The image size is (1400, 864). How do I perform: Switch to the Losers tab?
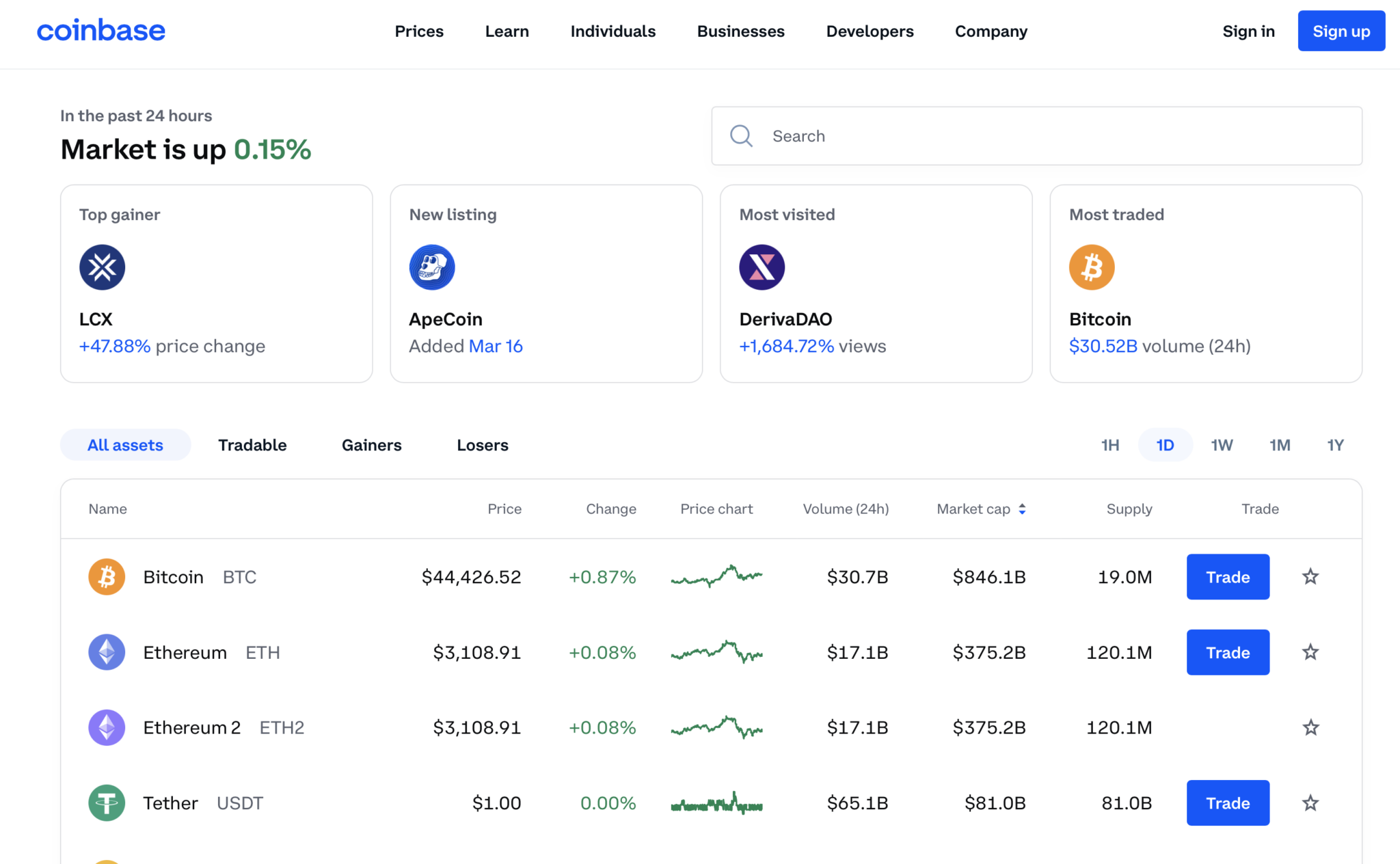(x=483, y=444)
